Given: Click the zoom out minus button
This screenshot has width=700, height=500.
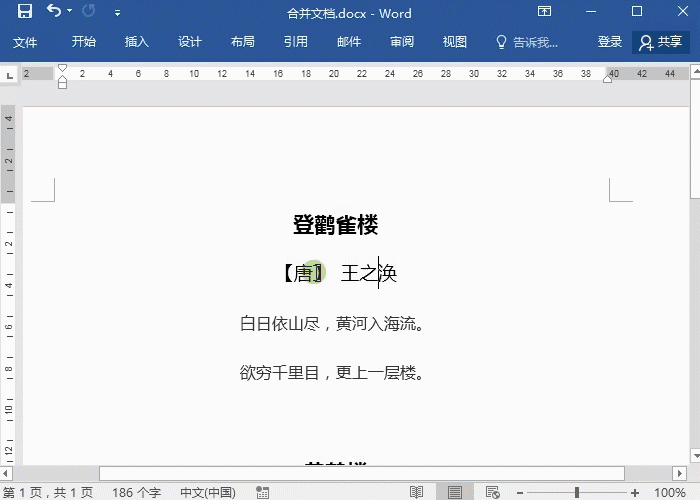Looking at the screenshot, I should tap(520, 493).
